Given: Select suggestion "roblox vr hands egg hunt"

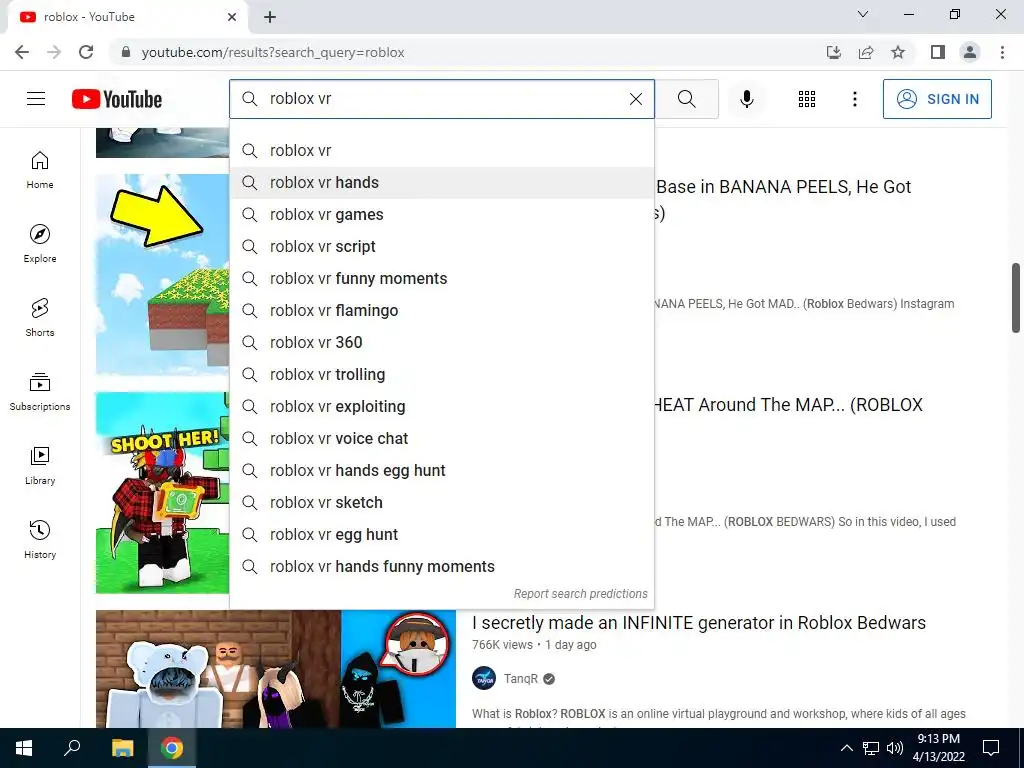Looking at the screenshot, I should (x=441, y=471).
